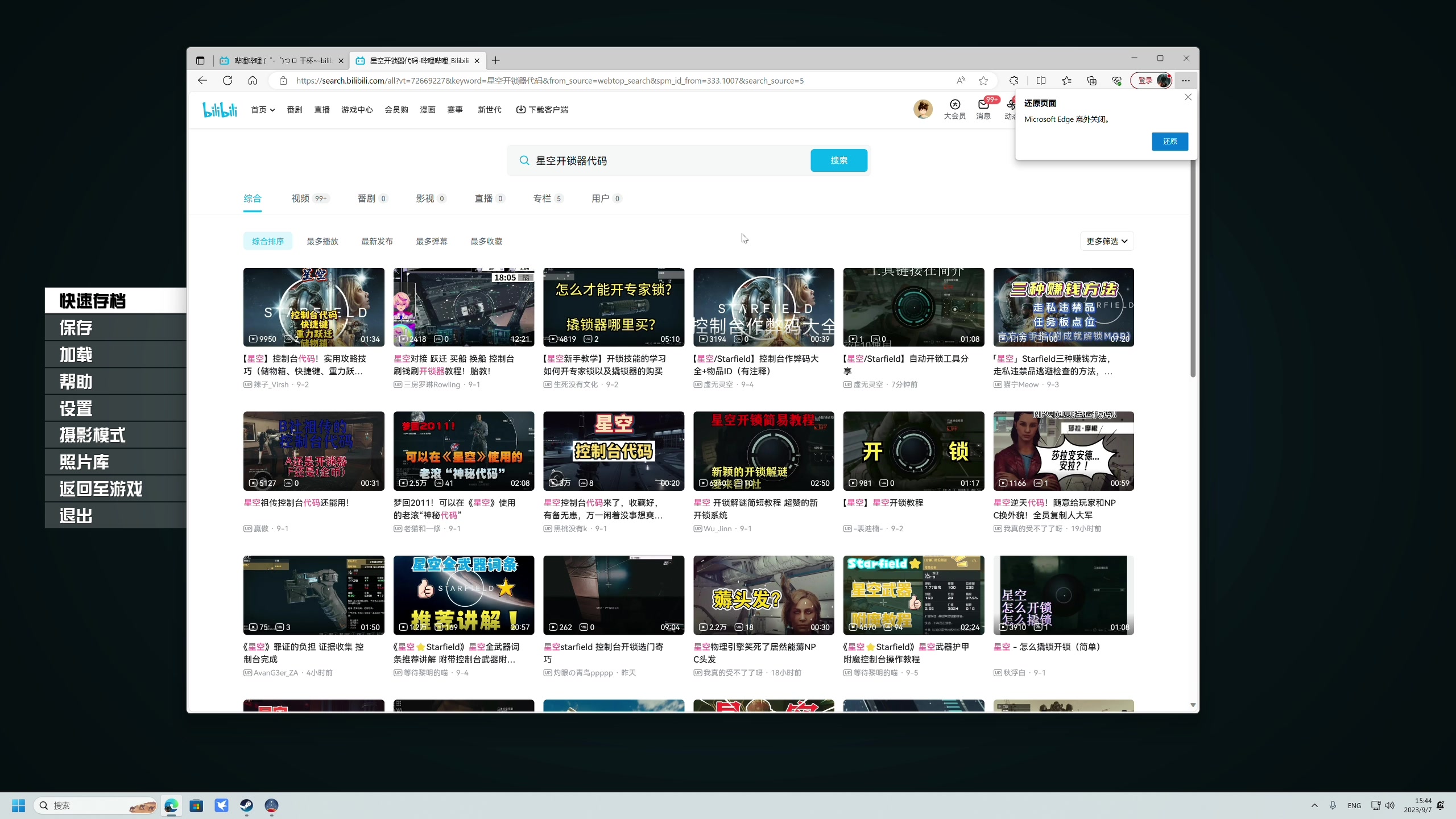
Task: View site information lock icon
Action: pyautogui.click(x=283, y=80)
